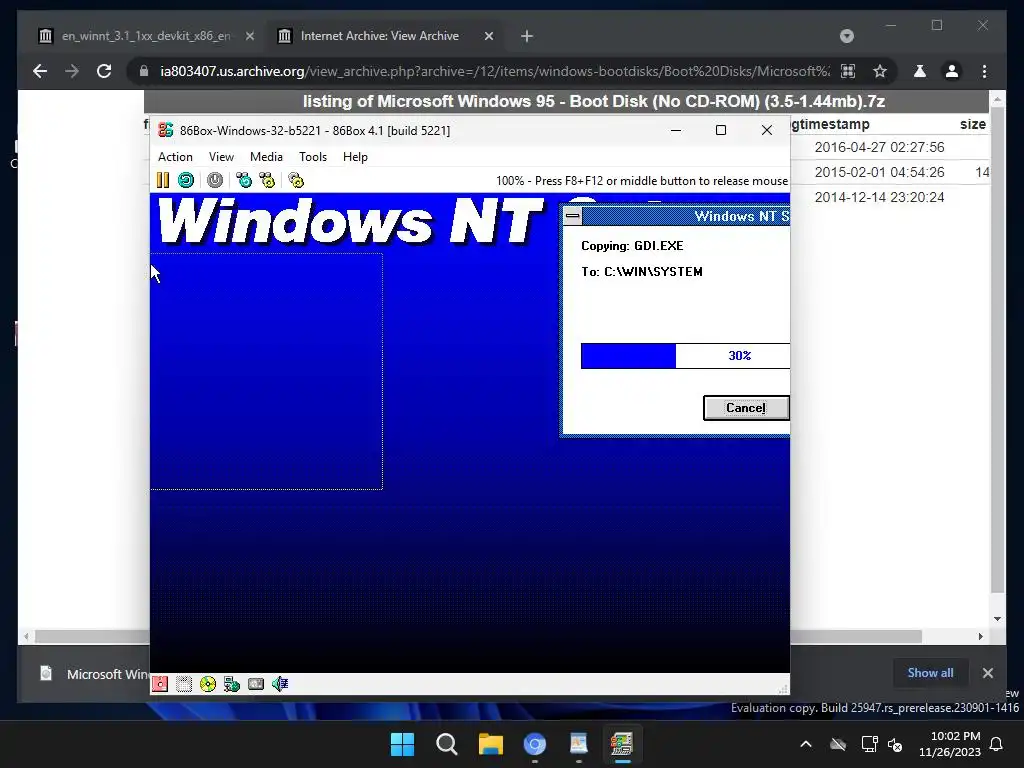Open the browser three-dot menu
The width and height of the screenshot is (1024, 768).
[984, 71]
